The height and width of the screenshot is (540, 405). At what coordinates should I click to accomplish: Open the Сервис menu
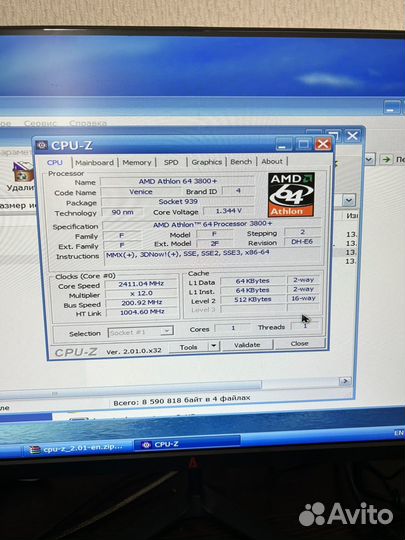tap(40, 123)
